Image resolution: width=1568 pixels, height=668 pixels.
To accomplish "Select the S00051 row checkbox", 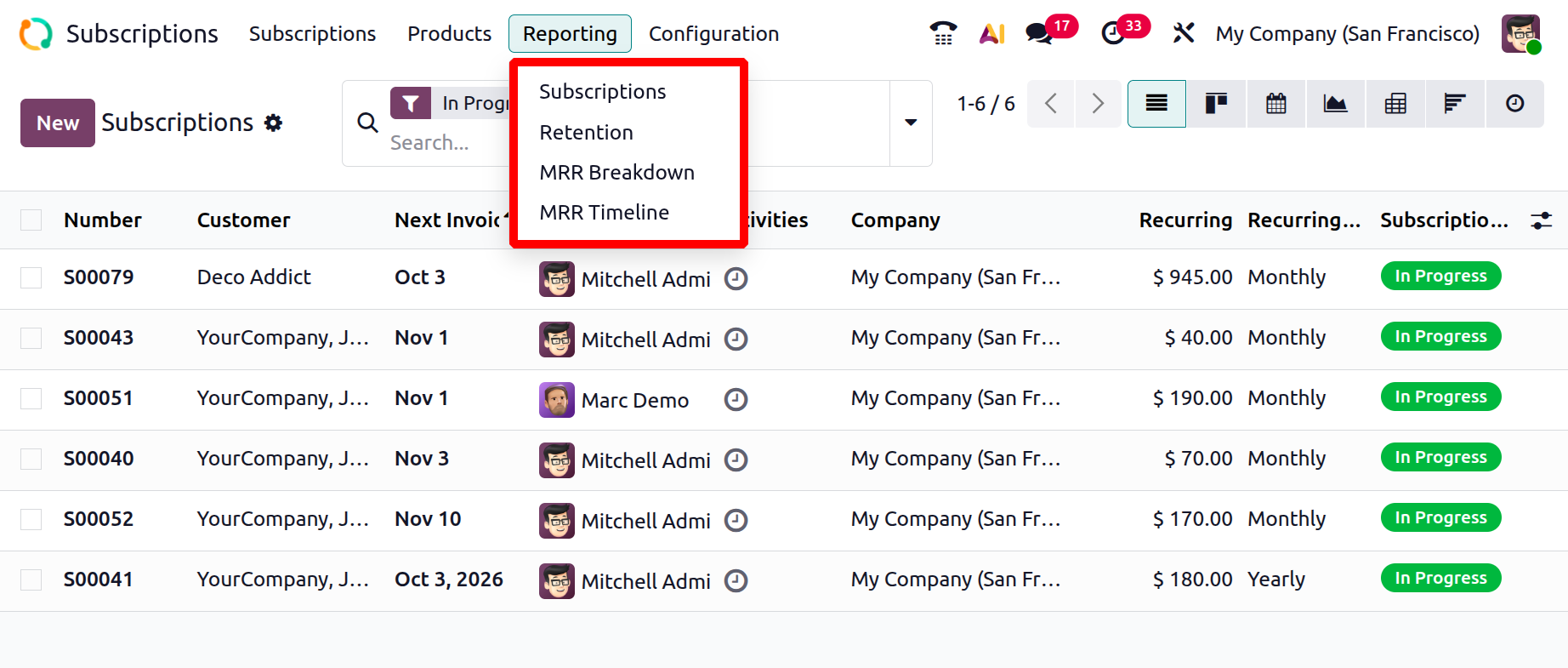I will [x=31, y=399].
